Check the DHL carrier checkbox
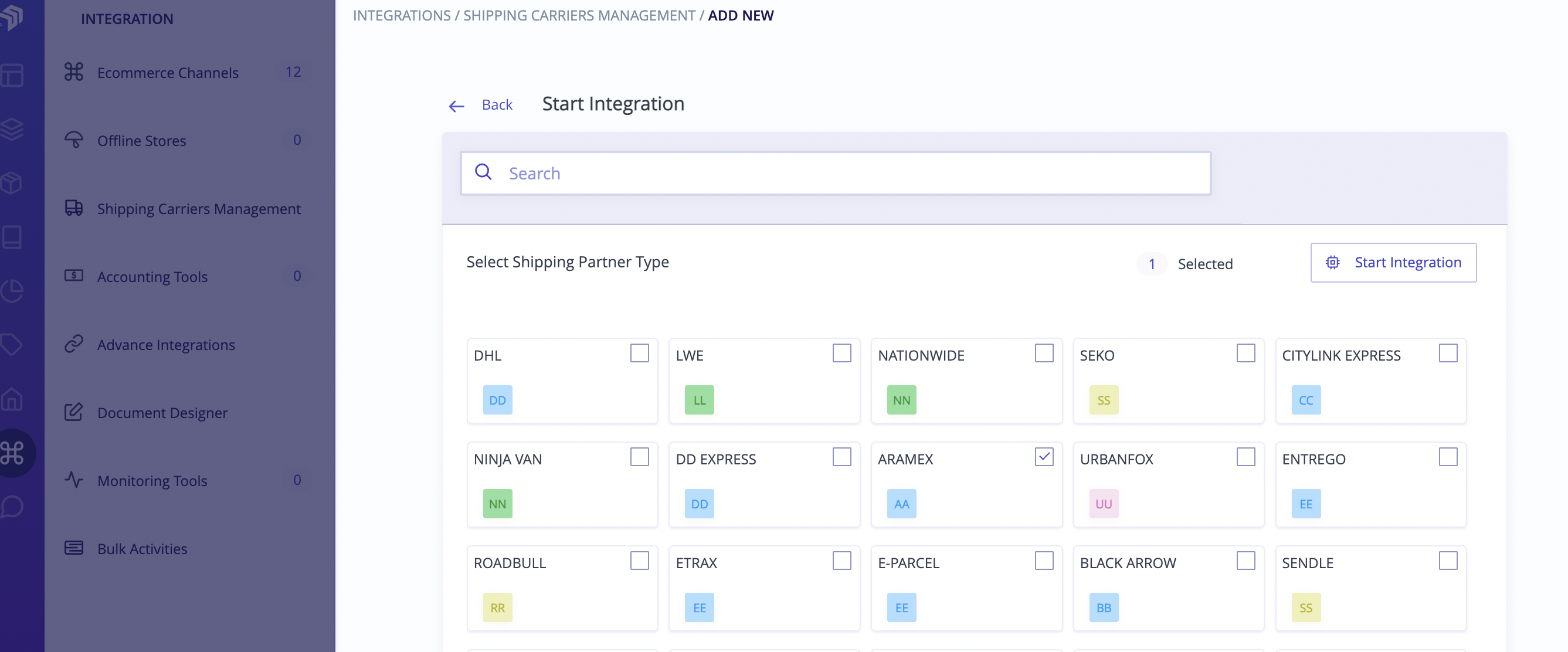Screen dimensions: 1568x652 point(639,353)
